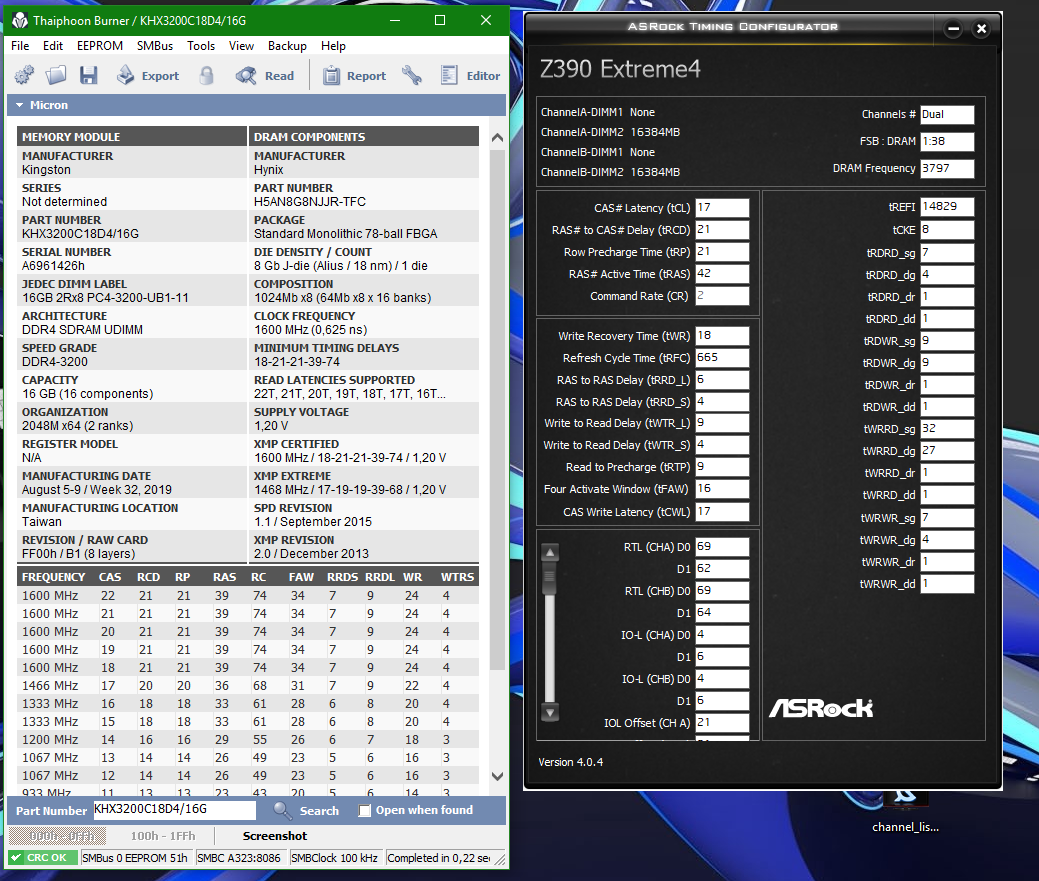Click SMBClock 100 kHz status entry
Screen dimensions: 1039x881
[335, 858]
